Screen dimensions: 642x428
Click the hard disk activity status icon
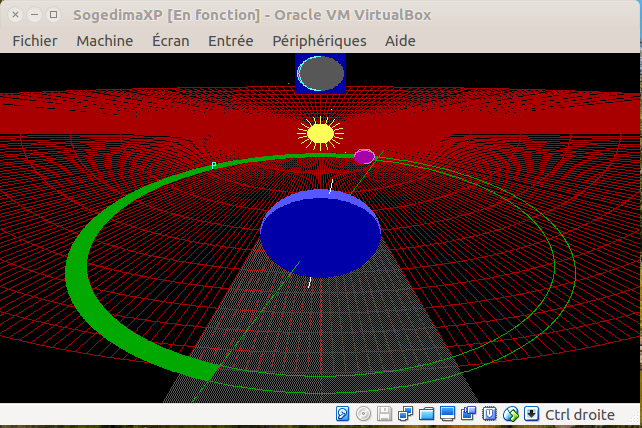point(342,414)
